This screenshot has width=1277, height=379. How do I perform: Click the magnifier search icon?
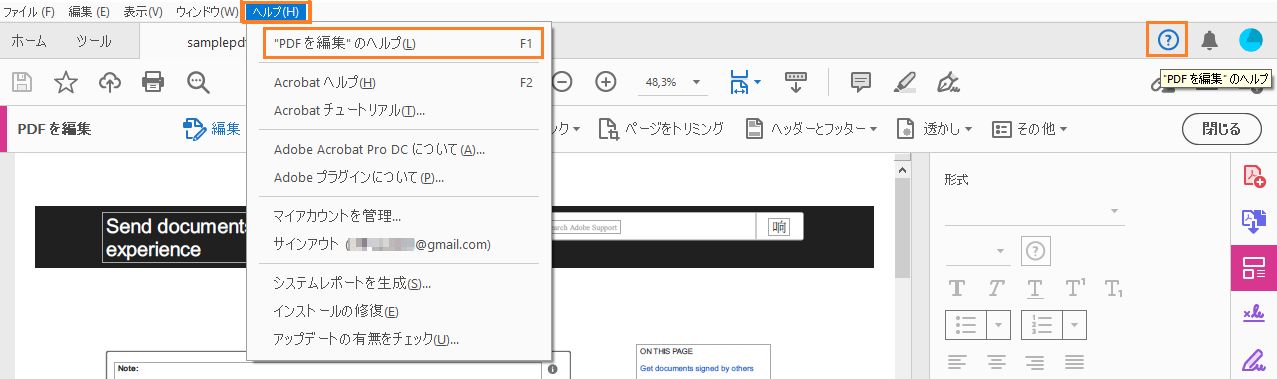(x=198, y=82)
